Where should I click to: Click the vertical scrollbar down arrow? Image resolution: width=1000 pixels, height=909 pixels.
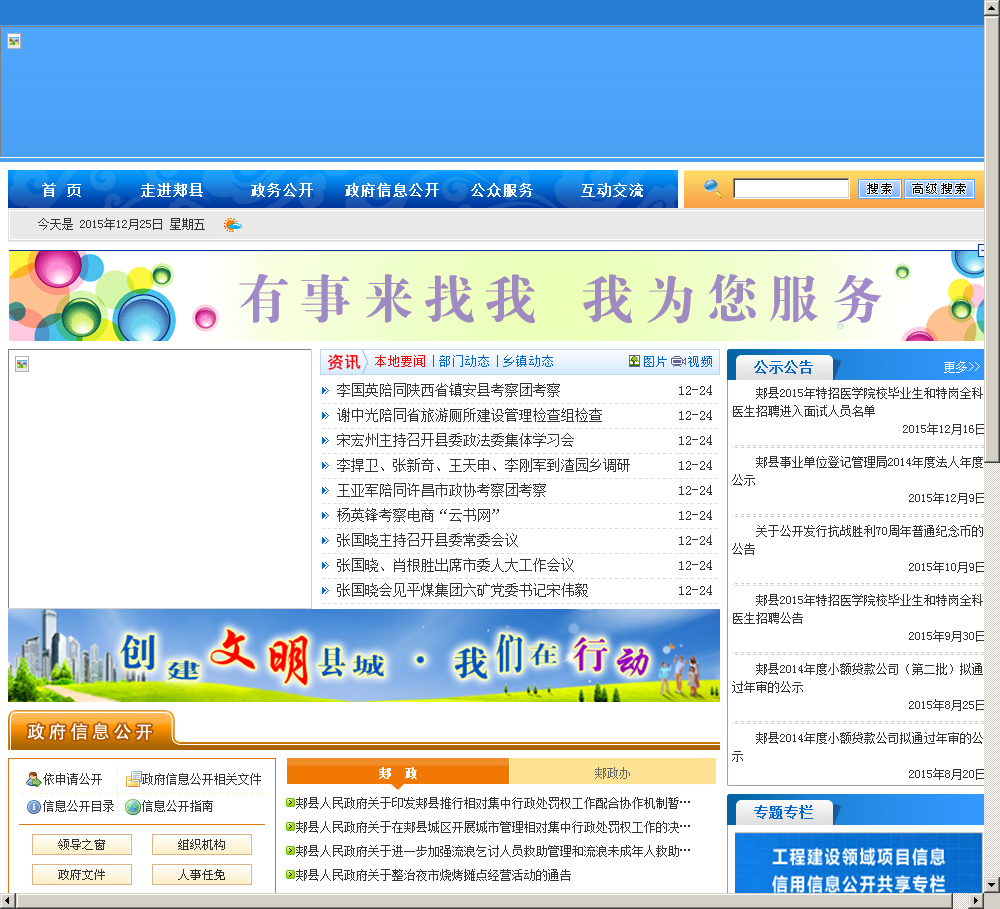[992, 885]
